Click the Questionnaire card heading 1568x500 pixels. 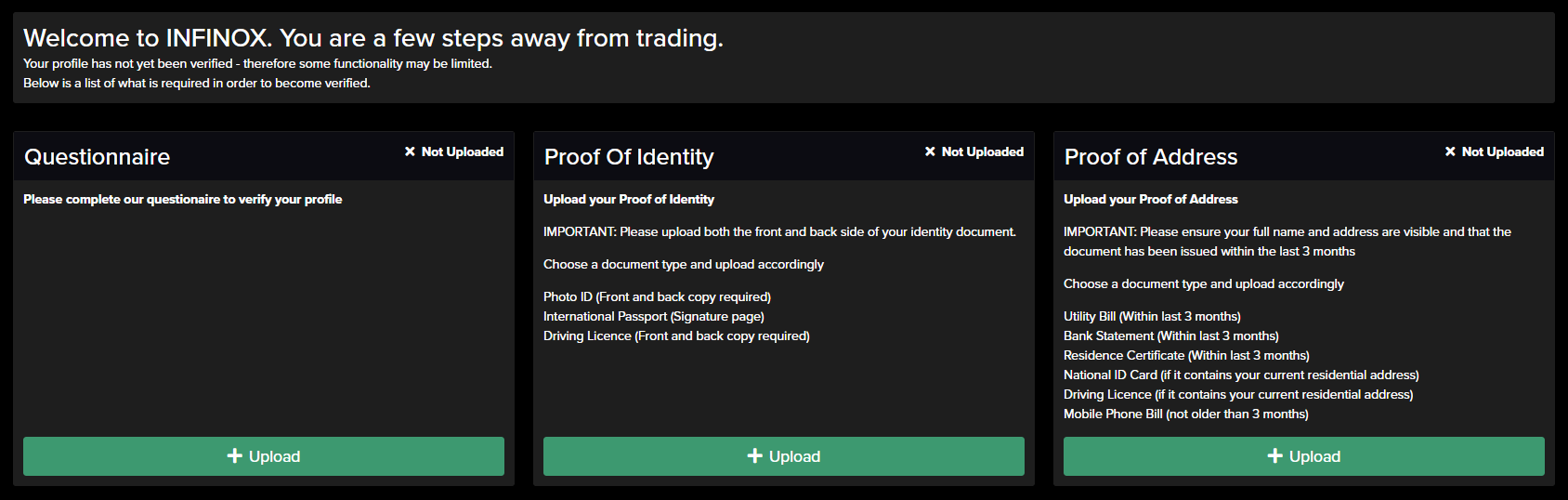click(x=98, y=157)
